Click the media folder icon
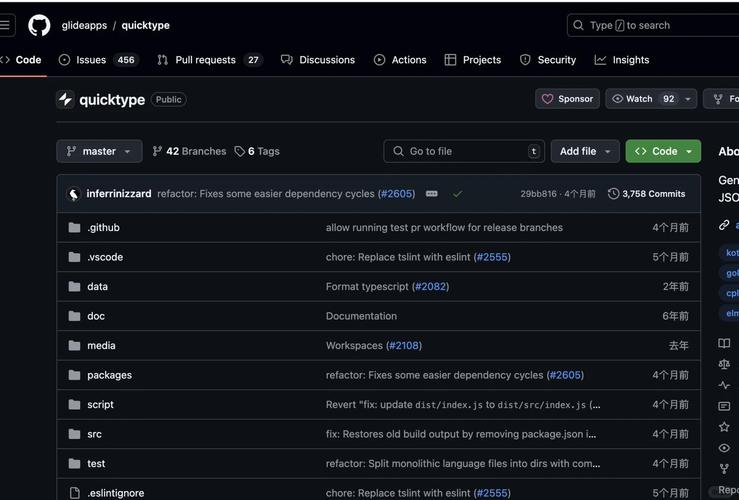739x500 pixels. (x=74, y=346)
